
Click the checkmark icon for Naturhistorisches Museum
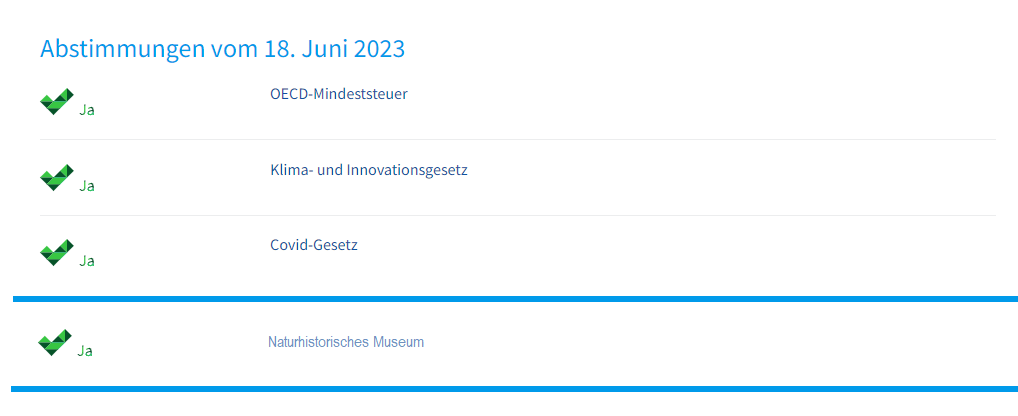click(x=55, y=342)
